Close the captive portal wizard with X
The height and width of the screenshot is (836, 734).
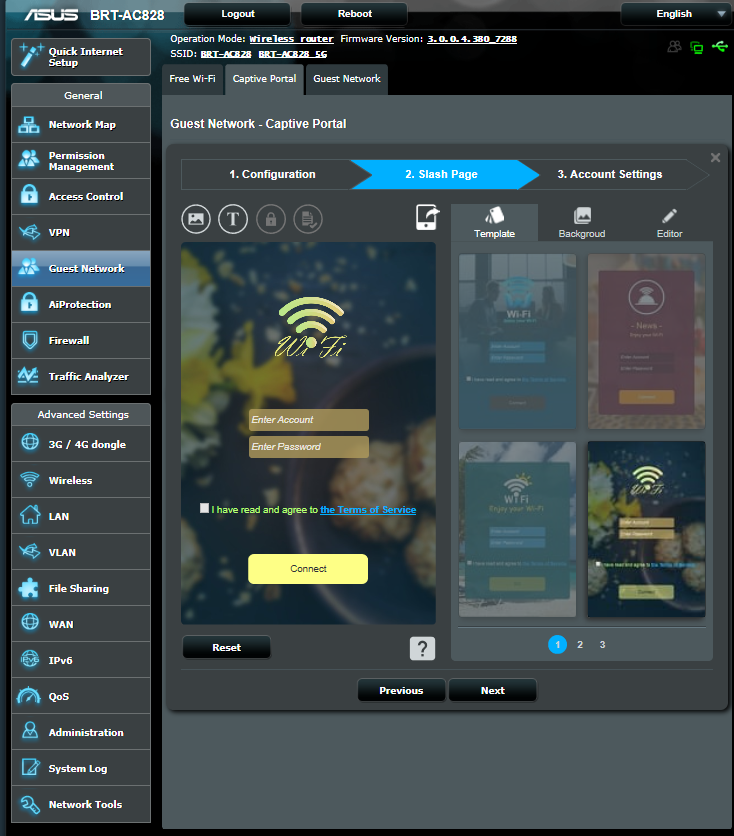pos(715,158)
